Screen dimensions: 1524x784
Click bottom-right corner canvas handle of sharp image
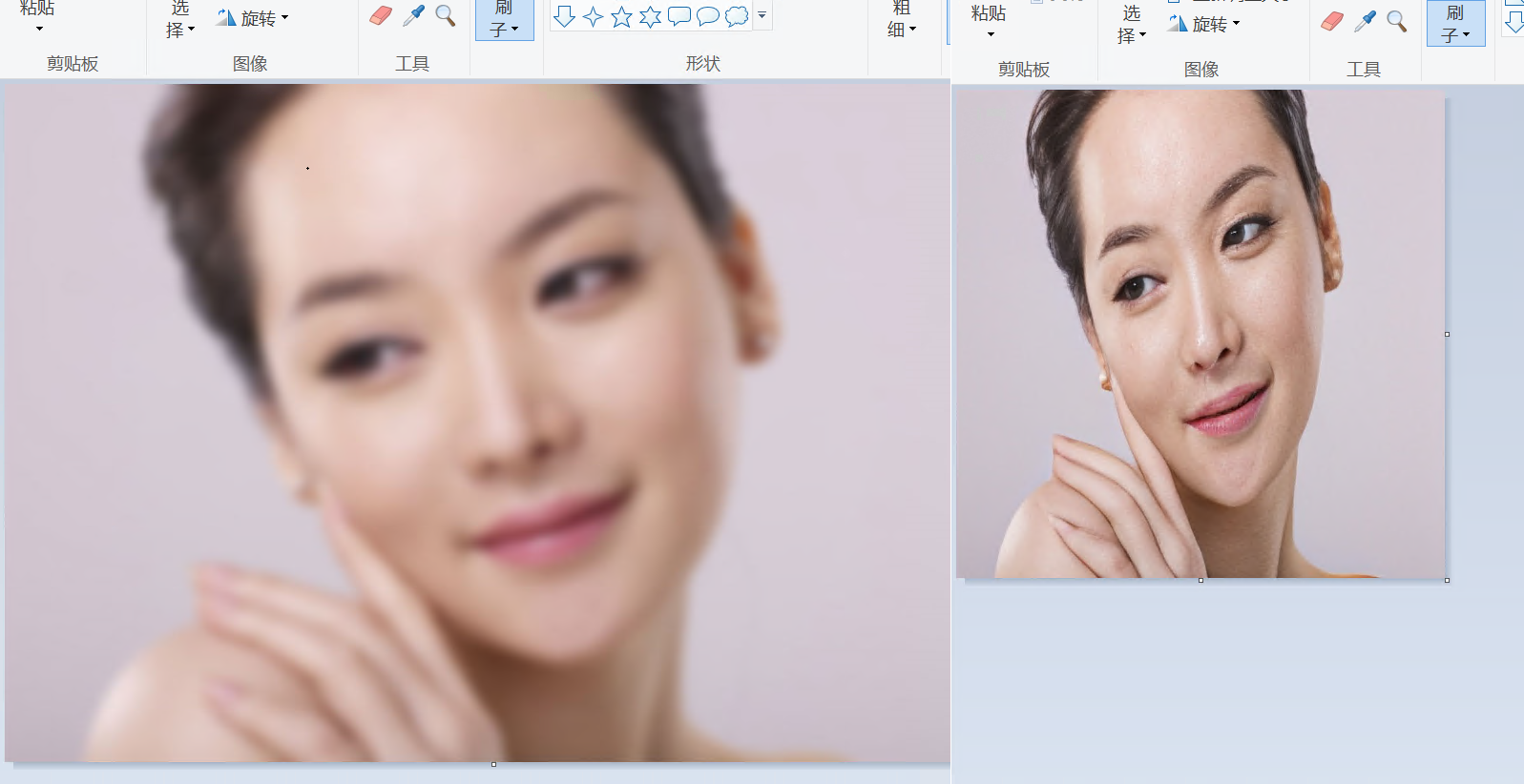point(1447,580)
